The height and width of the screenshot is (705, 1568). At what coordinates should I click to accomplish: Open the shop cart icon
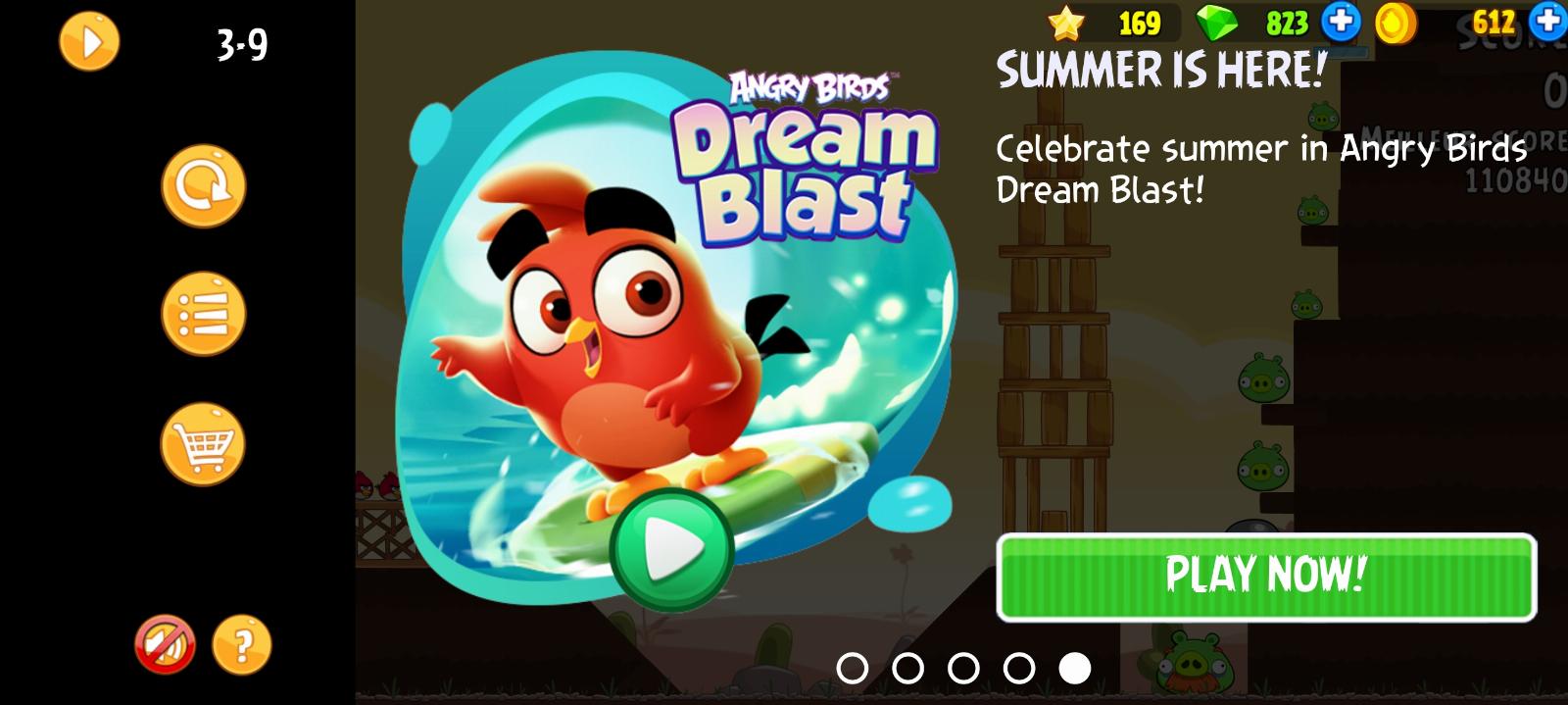coord(203,444)
